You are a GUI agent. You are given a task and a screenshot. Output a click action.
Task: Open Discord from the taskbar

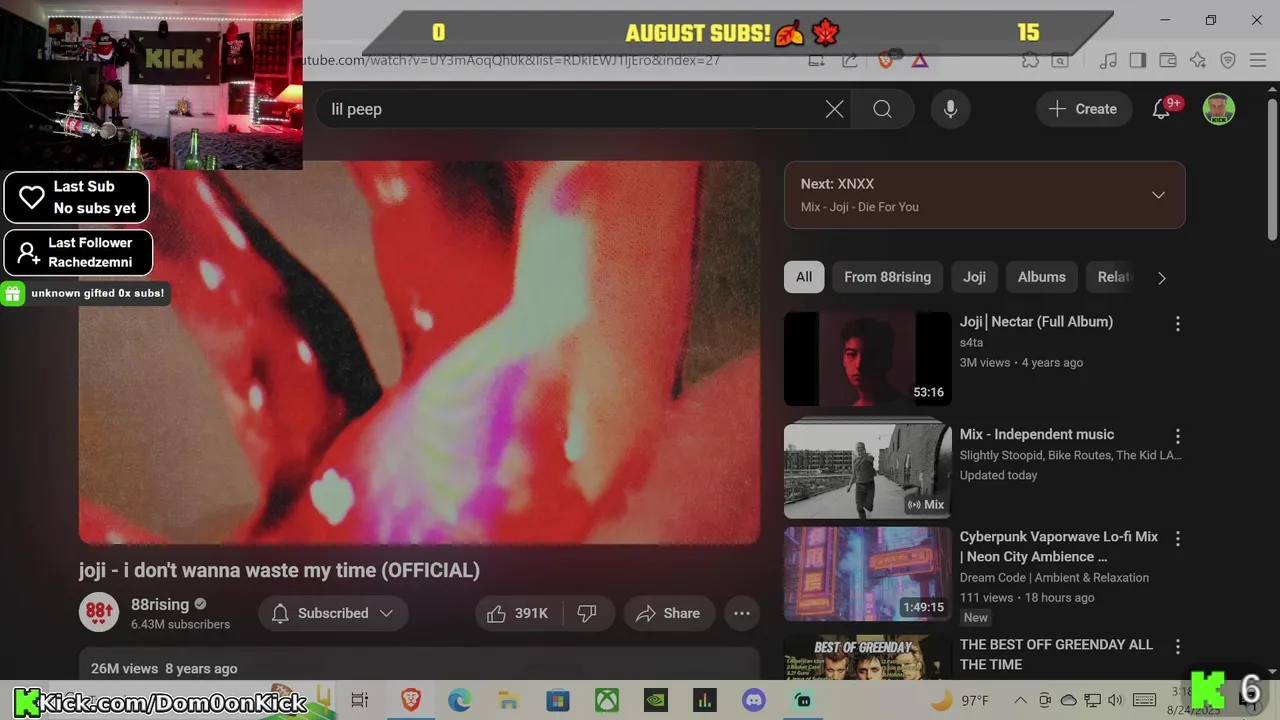tap(753, 700)
